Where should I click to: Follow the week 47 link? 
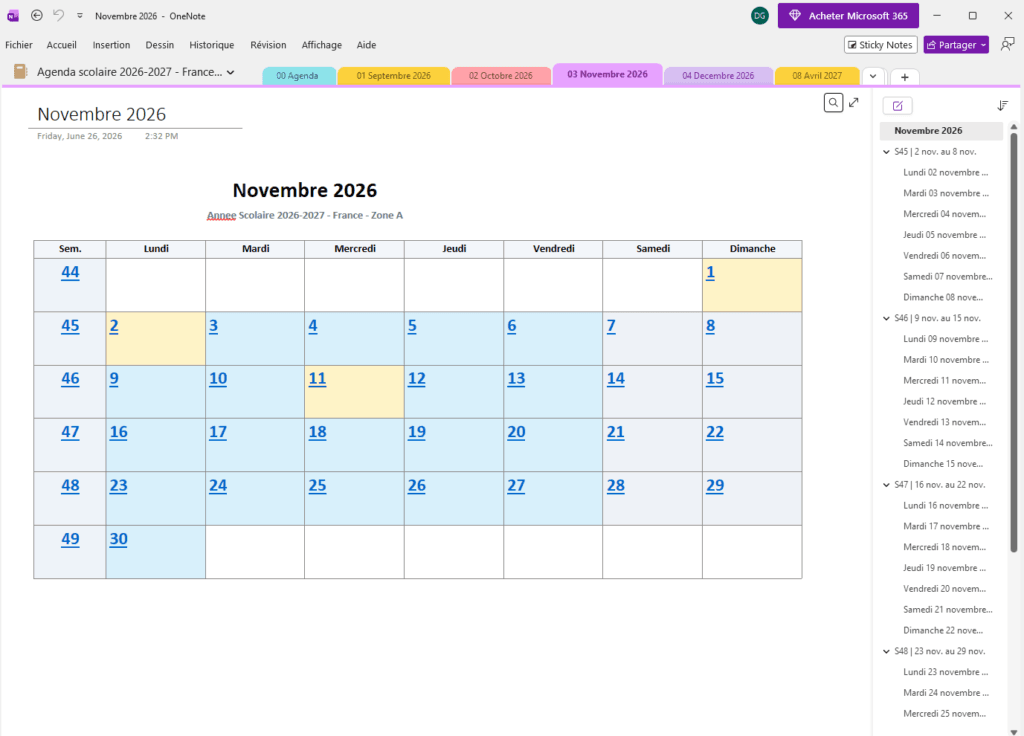click(x=70, y=432)
